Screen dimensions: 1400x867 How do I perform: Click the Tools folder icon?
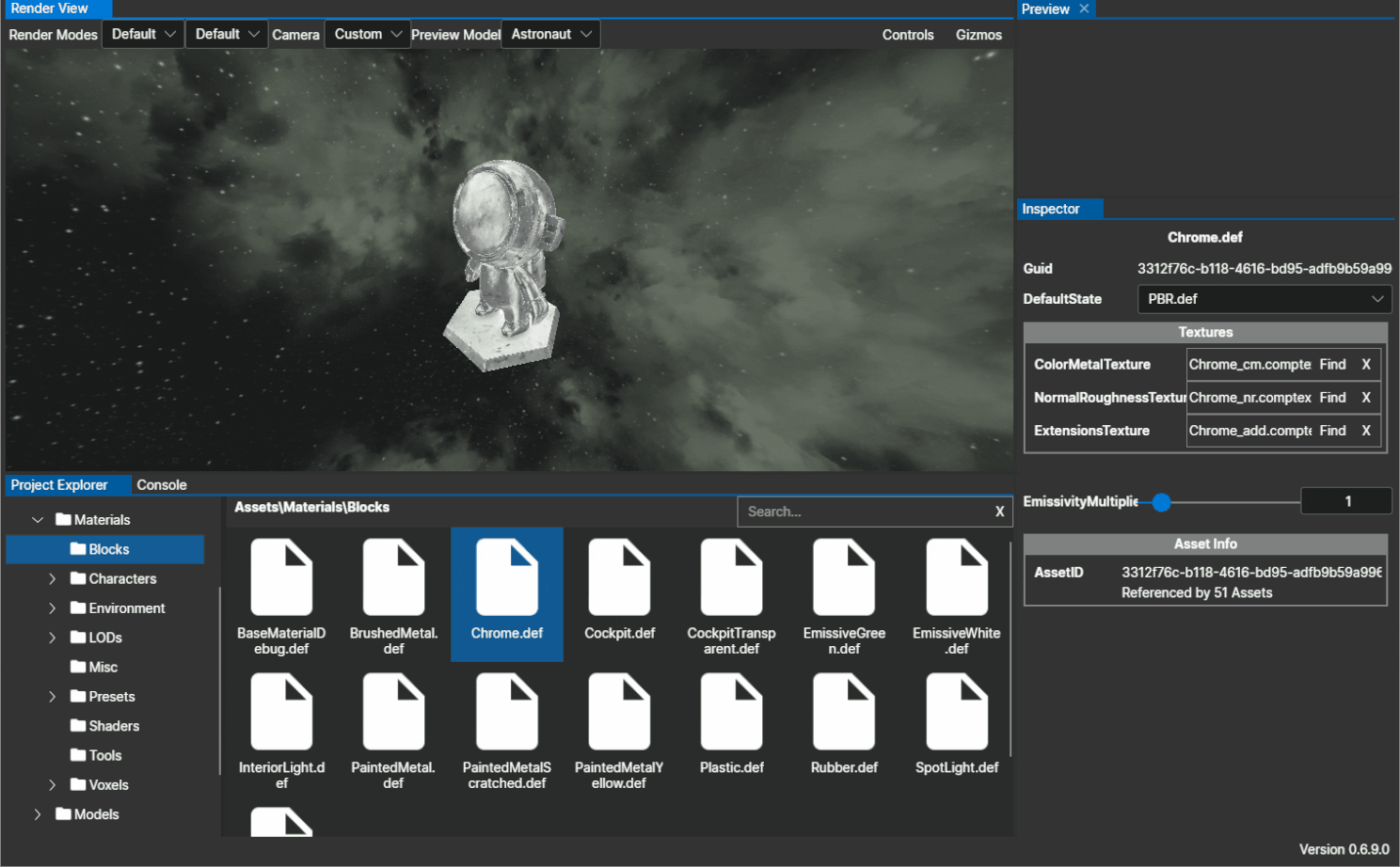click(78, 755)
